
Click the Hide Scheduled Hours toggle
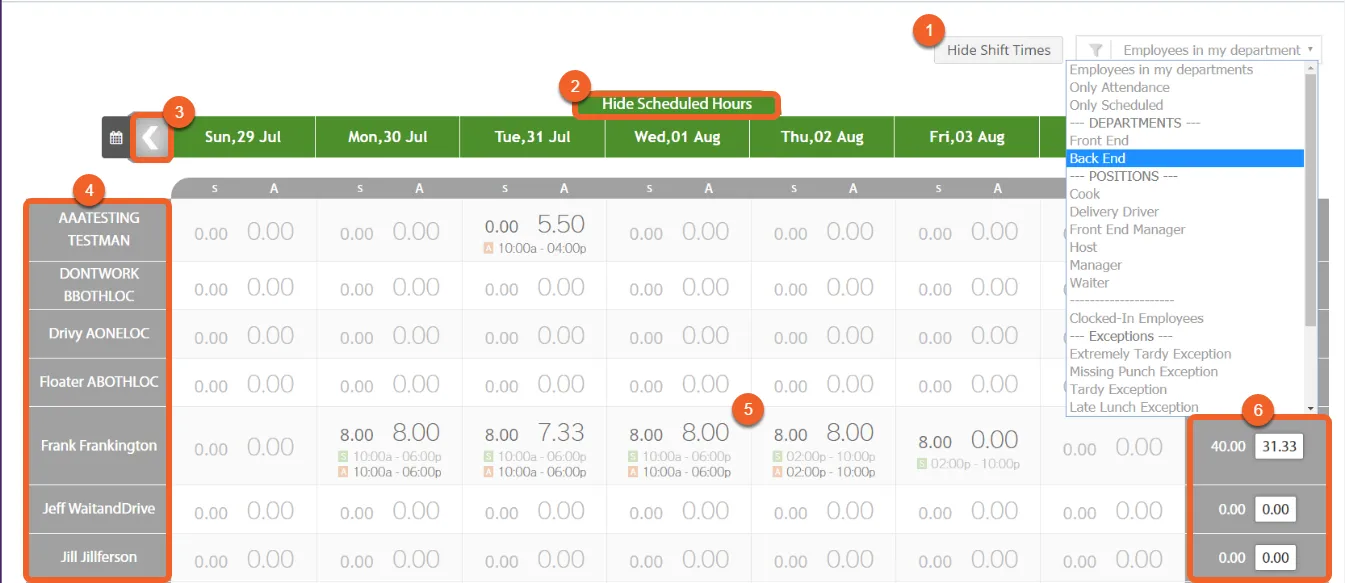[x=677, y=104]
